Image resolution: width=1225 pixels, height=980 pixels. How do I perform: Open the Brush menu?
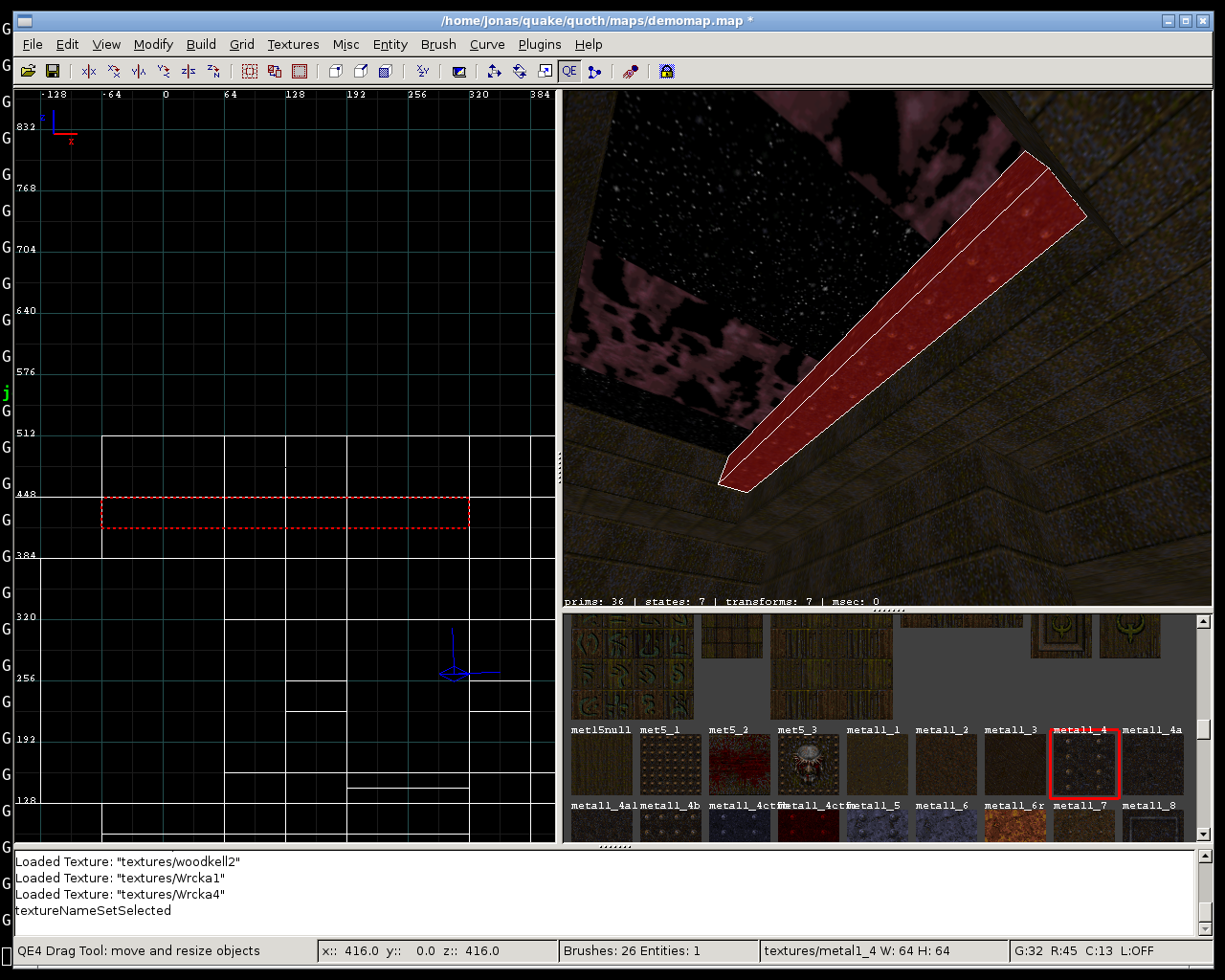click(438, 44)
